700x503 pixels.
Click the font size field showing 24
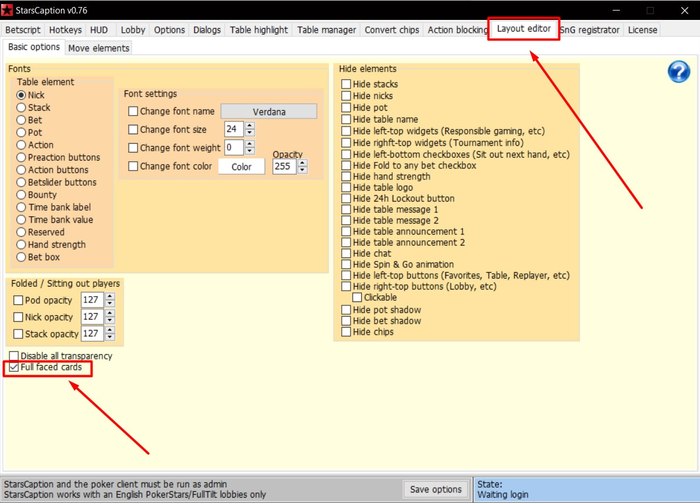[x=233, y=129]
